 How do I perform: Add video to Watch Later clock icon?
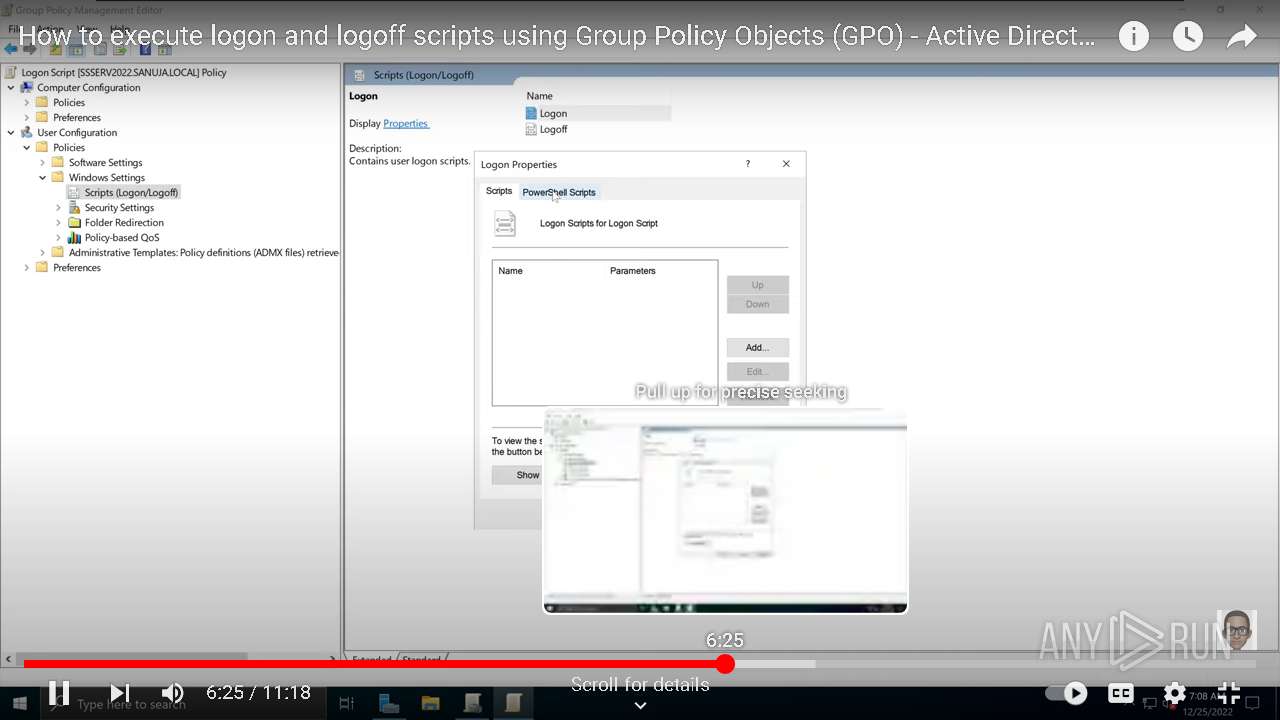(x=1188, y=37)
